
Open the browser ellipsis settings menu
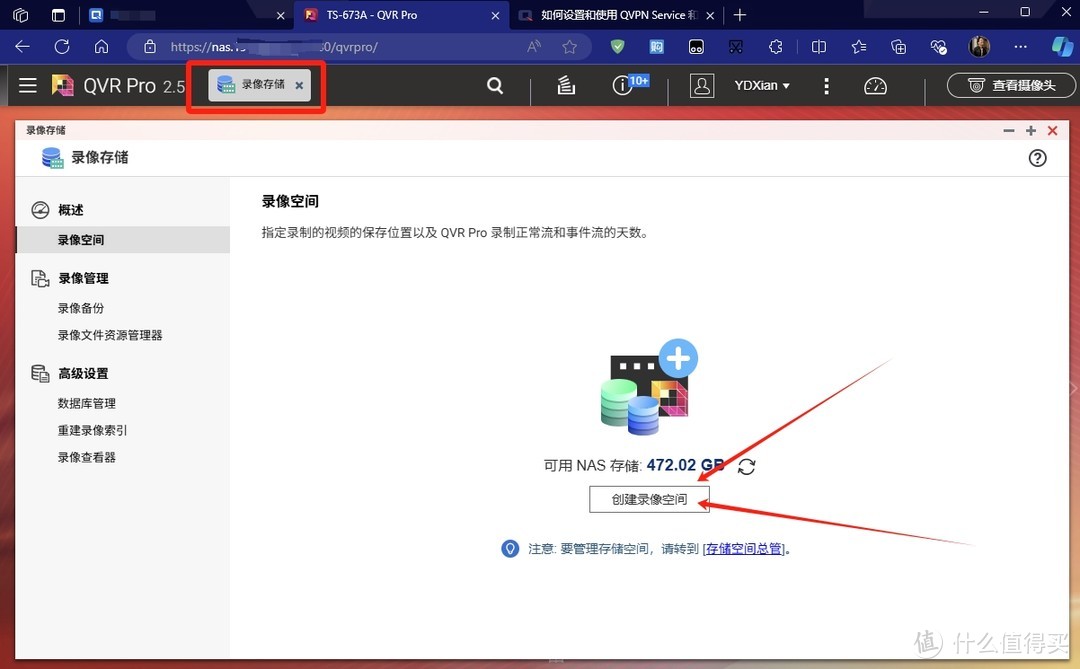pos(1020,46)
